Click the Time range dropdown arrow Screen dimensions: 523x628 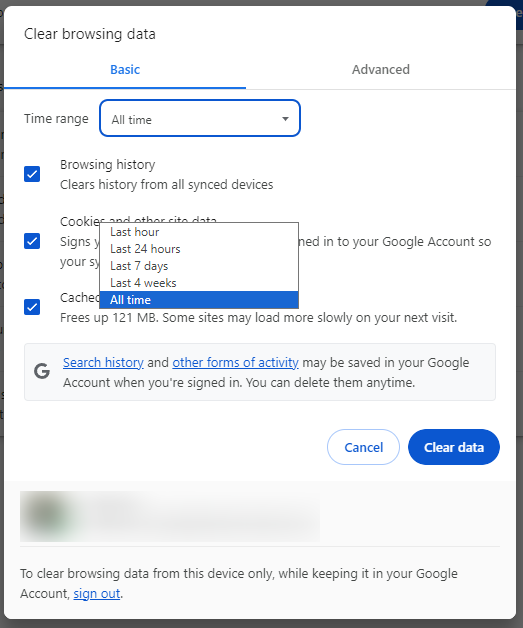point(285,119)
